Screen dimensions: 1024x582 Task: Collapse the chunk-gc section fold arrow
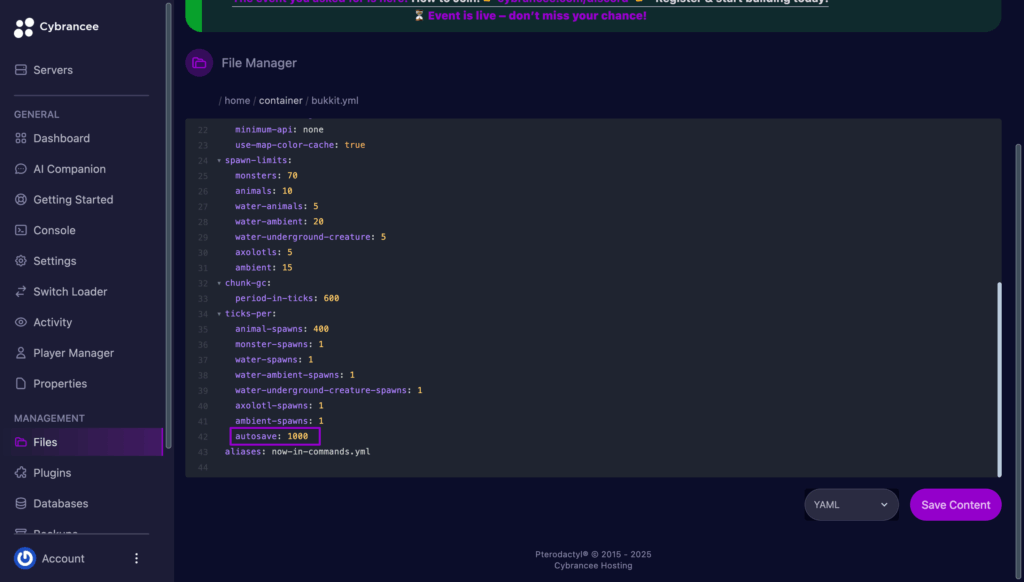pyautogui.click(x=219, y=283)
